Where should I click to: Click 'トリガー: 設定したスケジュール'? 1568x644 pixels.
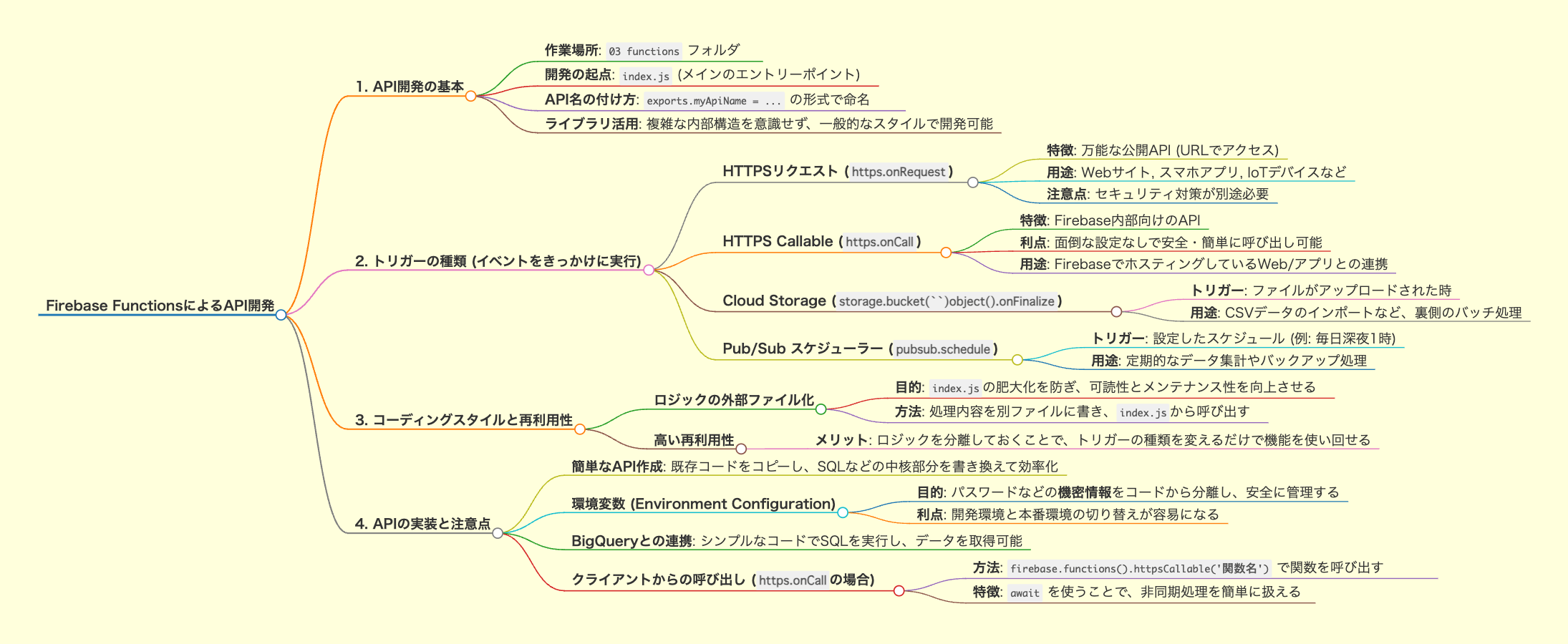click(1244, 338)
